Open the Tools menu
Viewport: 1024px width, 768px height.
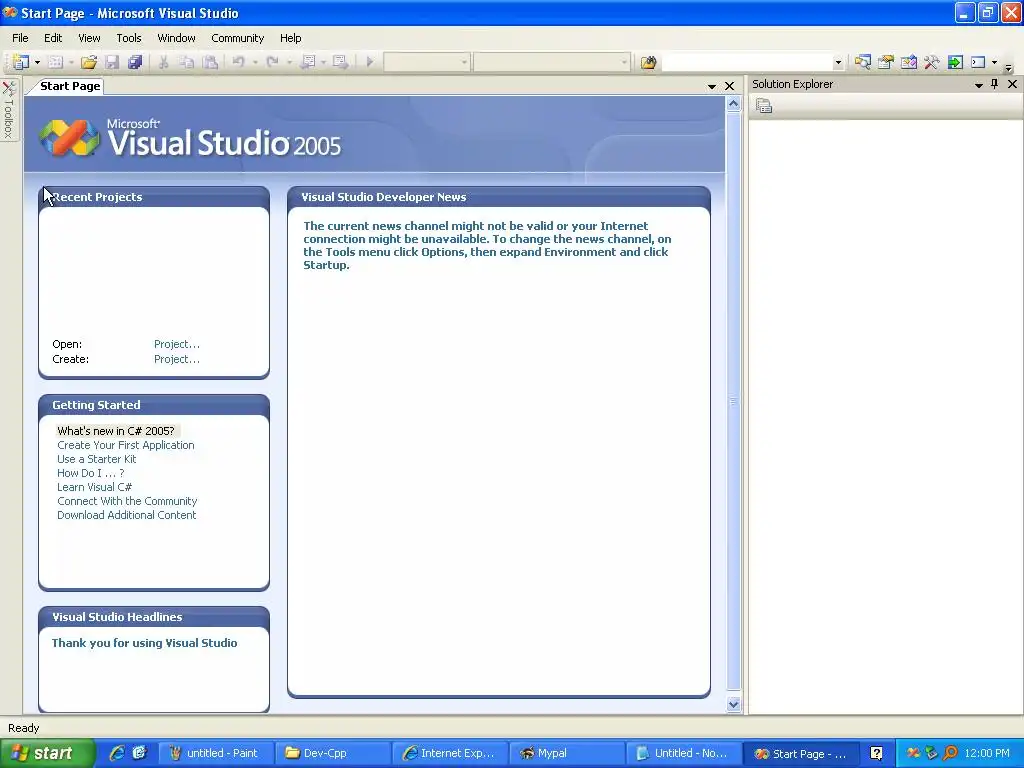[129, 38]
